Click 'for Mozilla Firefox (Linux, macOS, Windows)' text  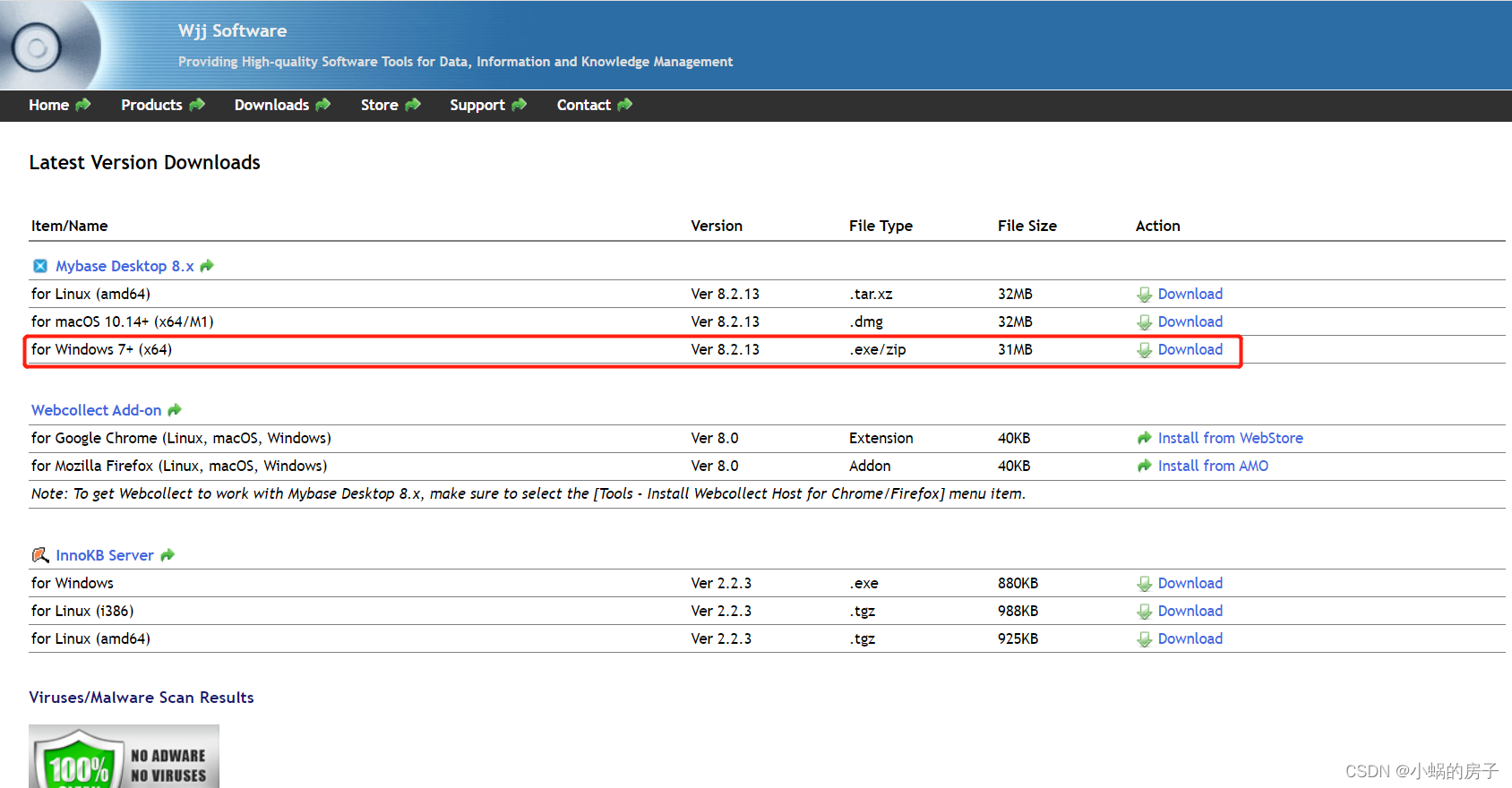click(x=179, y=466)
